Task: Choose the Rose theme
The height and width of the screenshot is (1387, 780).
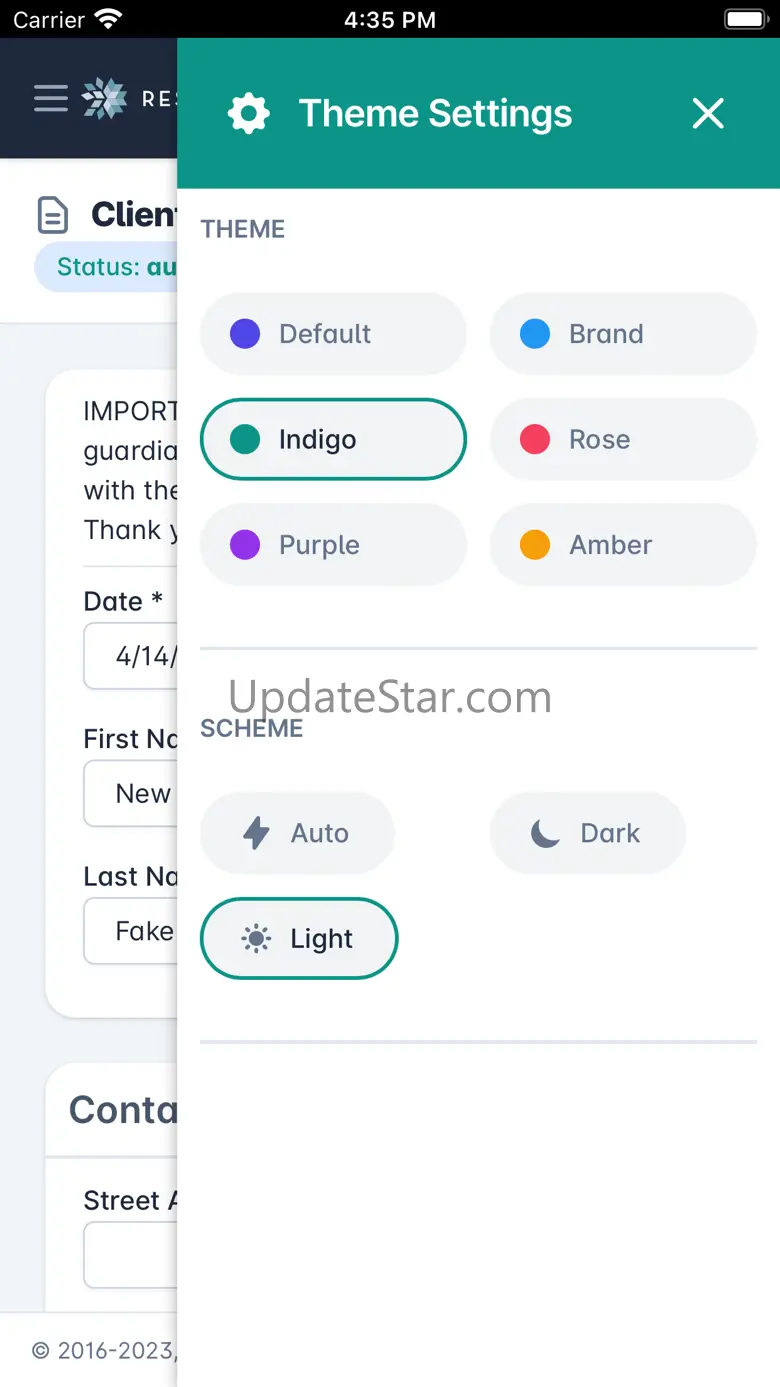Action: pos(623,440)
